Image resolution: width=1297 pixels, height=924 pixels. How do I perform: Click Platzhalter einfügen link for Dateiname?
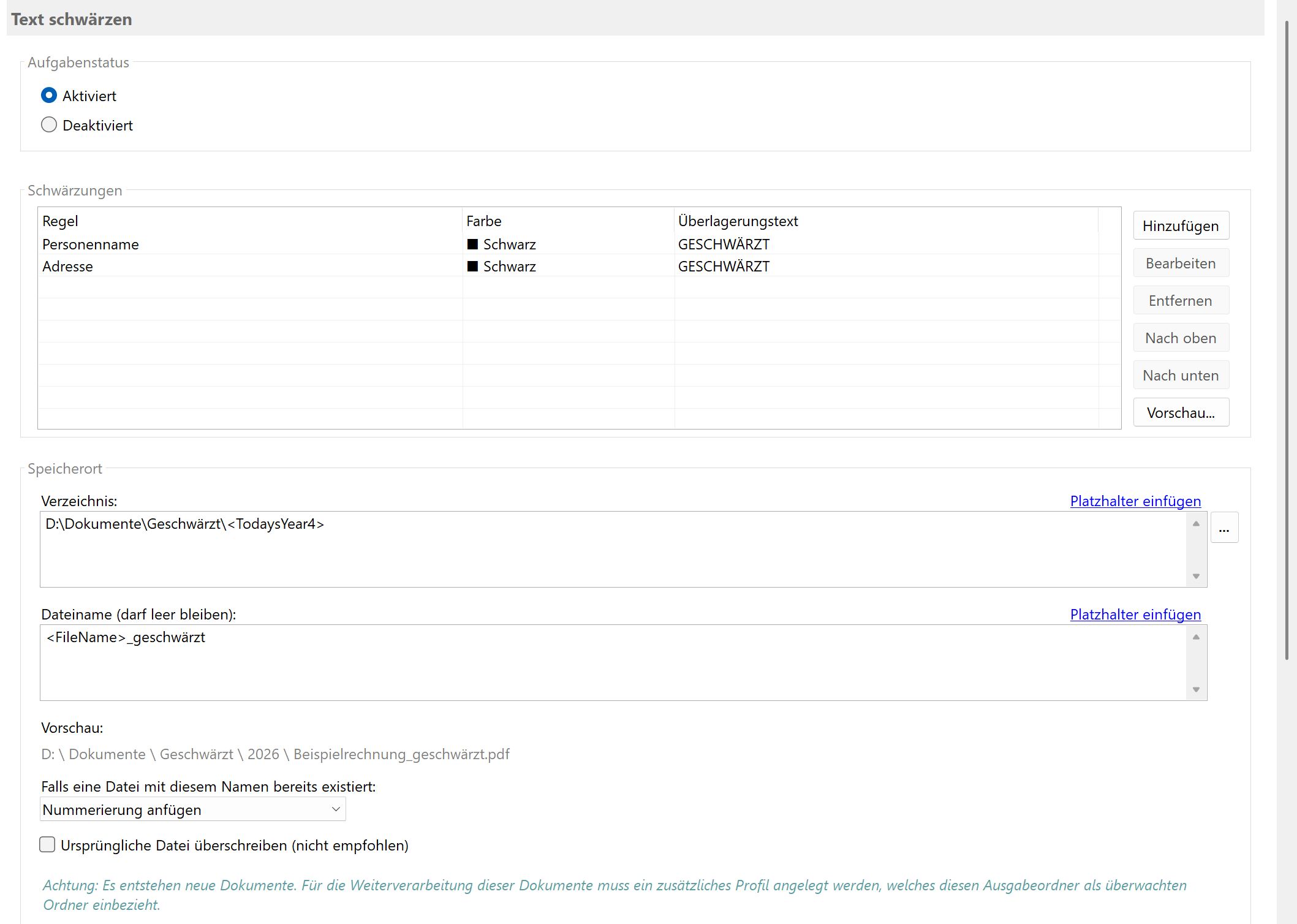click(x=1135, y=614)
